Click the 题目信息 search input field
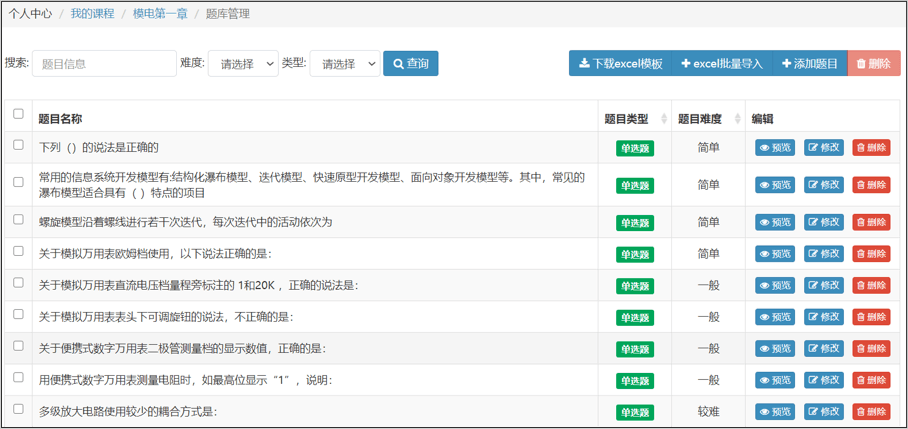The width and height of the screenshot is (908, 429). click(104, 64)
